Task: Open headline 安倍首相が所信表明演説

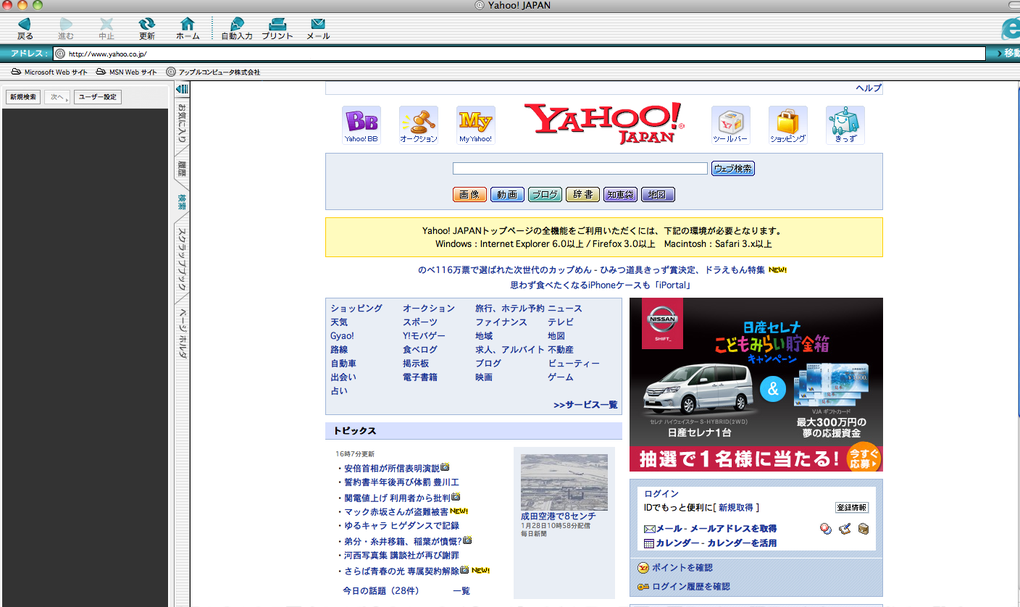Action: coord(392,468)
